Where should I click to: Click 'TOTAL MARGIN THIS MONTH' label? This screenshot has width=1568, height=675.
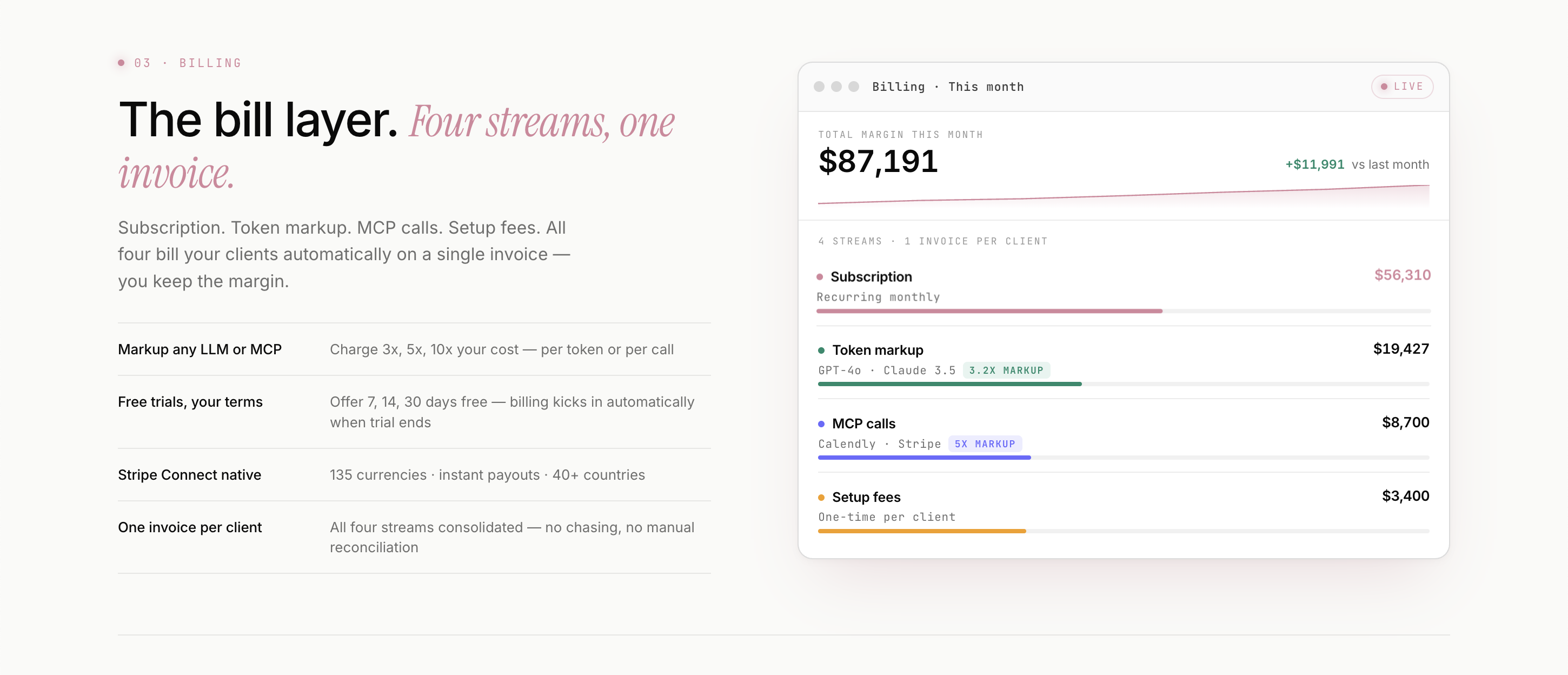click(x=900, y=135)
